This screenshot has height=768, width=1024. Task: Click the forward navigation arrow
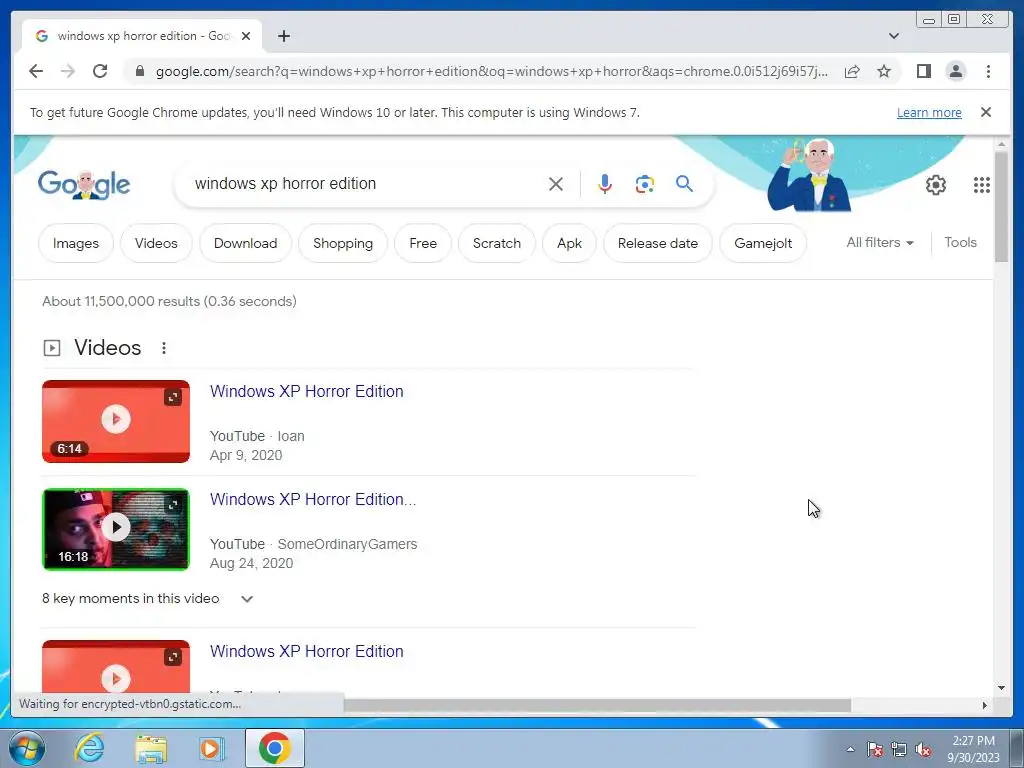(68, 71)
